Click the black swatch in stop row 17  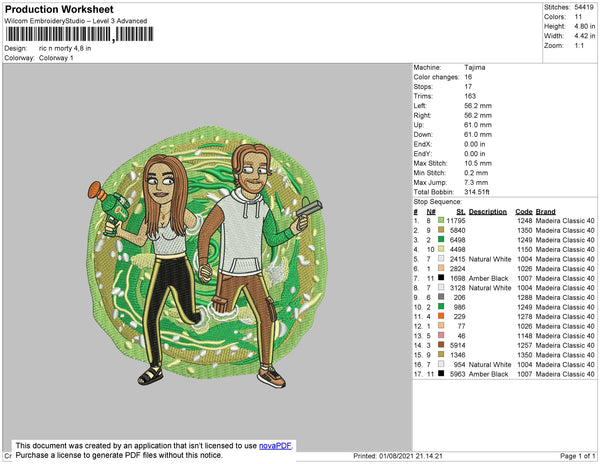tap(441, 374)
